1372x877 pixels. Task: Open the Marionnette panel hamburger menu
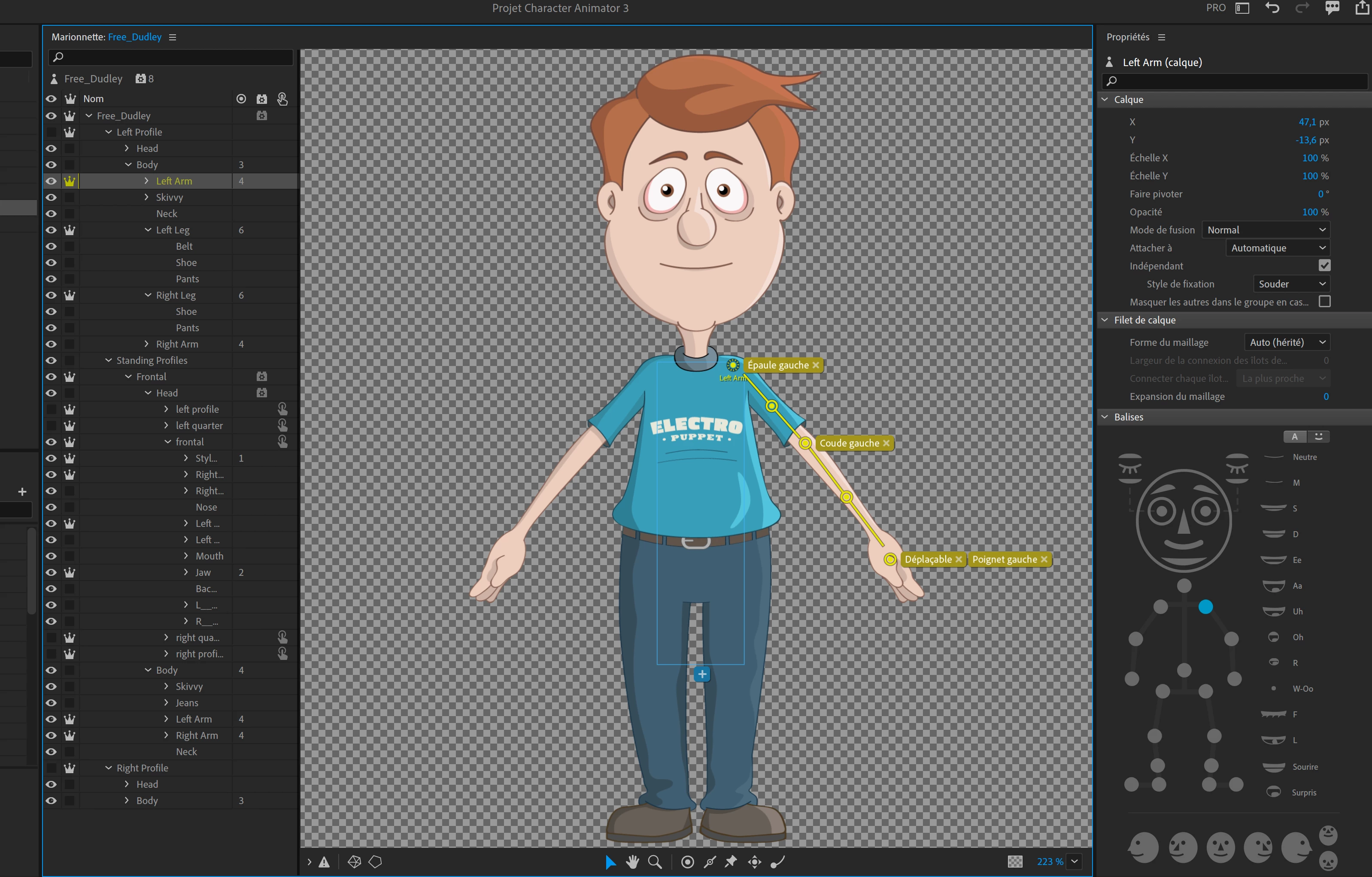click(x=173, y=37)
